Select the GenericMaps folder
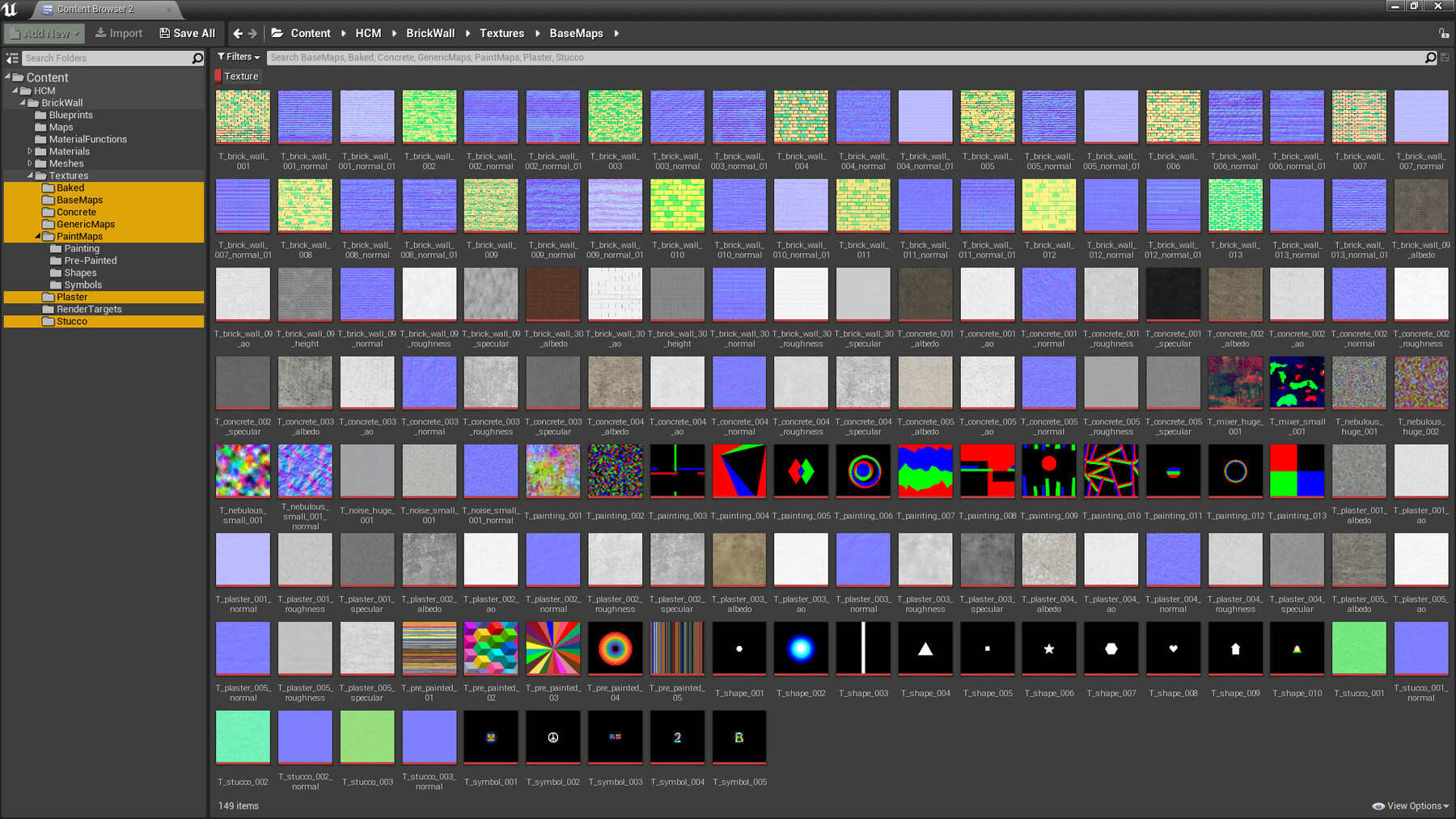Viewport: 1456px width, 819px height. pyautogui.click(x=104, y=224)
